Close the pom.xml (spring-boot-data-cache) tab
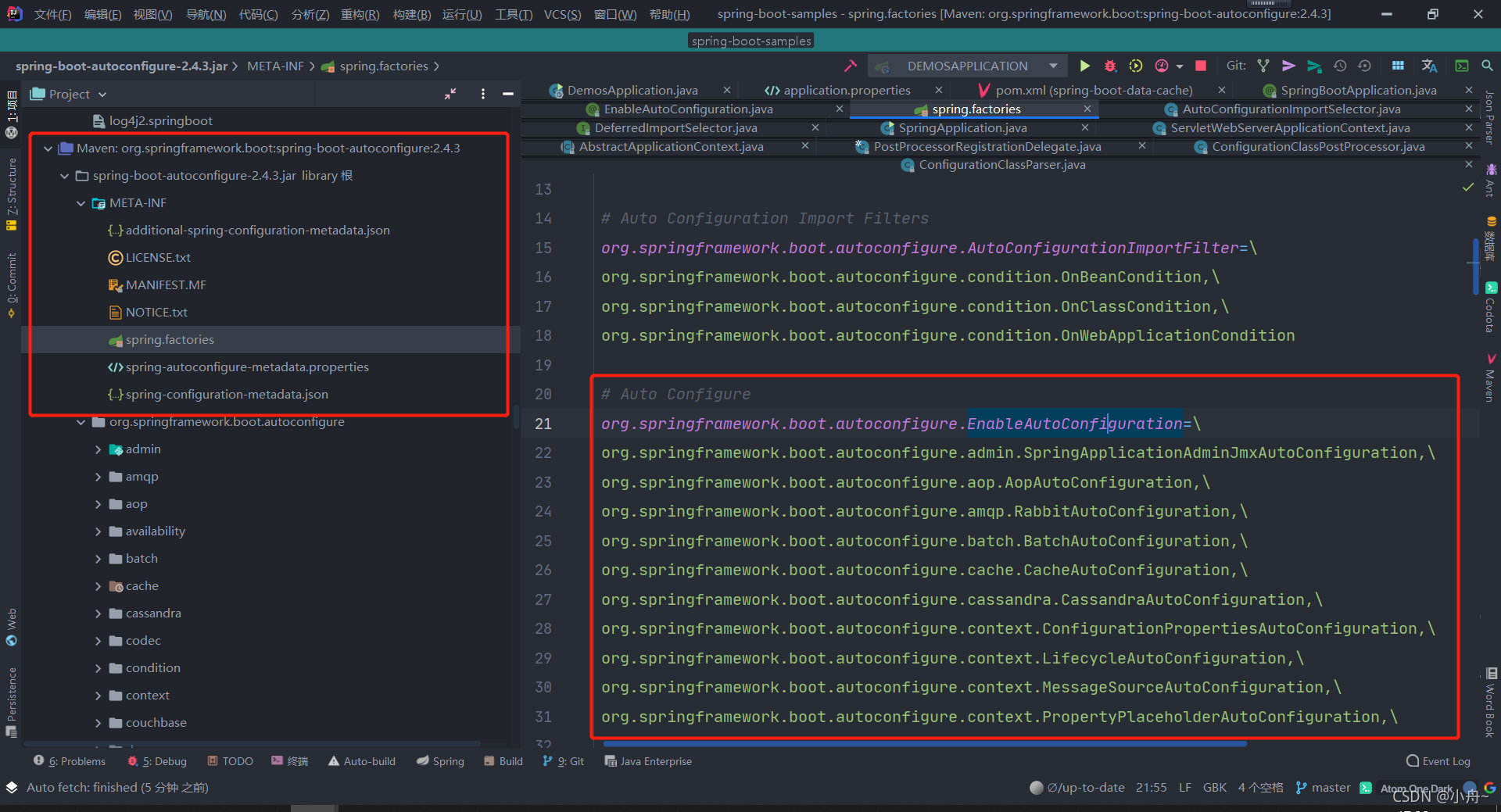Viewport: 1501px width, 812px height. click(x=1222, y=91)
